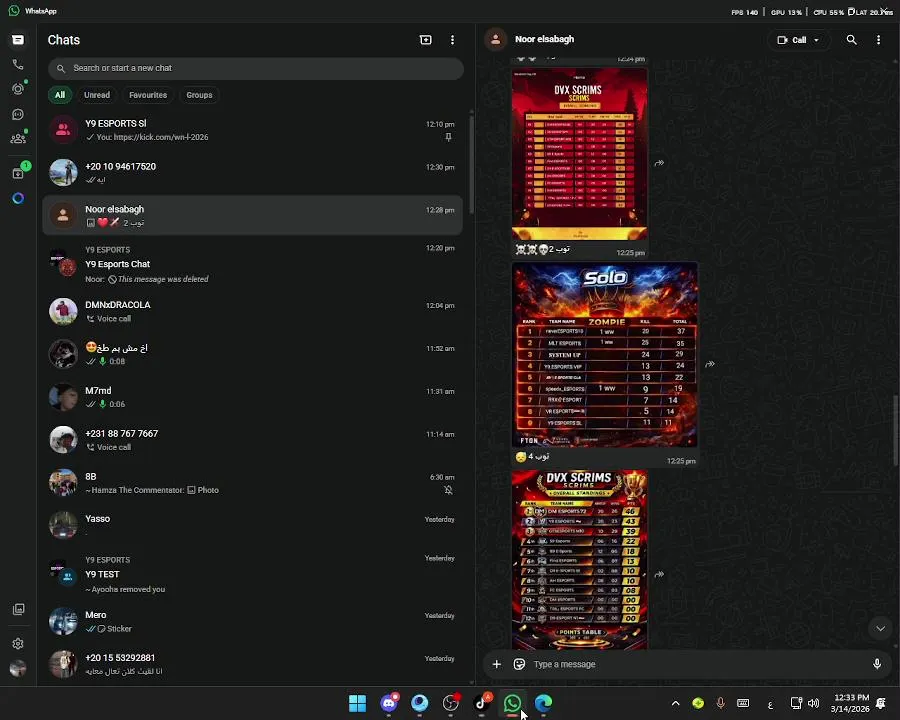Click the Type a message input field
The image size is (900, 720).
[697, 664]
